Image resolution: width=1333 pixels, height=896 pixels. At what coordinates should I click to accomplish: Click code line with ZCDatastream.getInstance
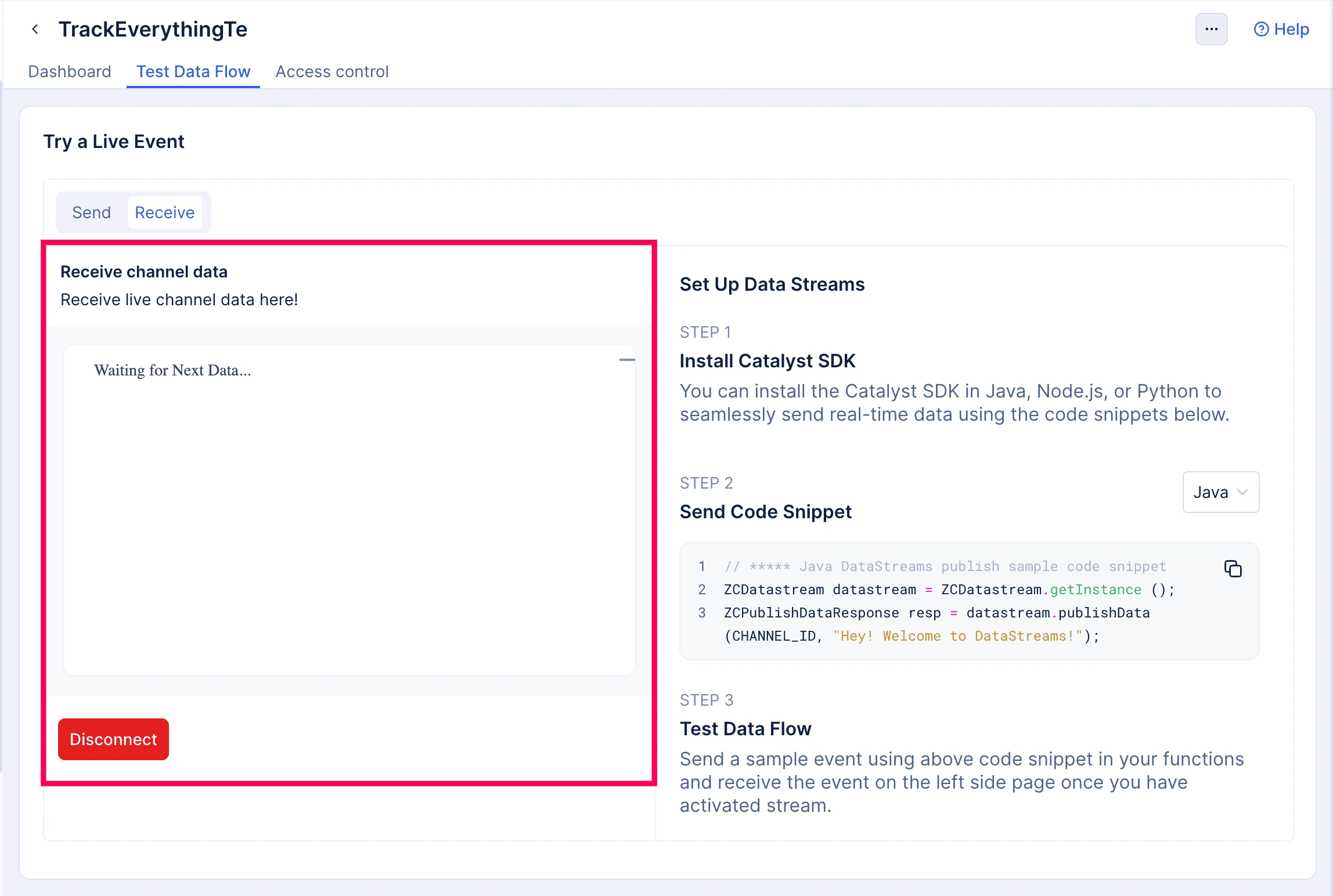(949, 590)
